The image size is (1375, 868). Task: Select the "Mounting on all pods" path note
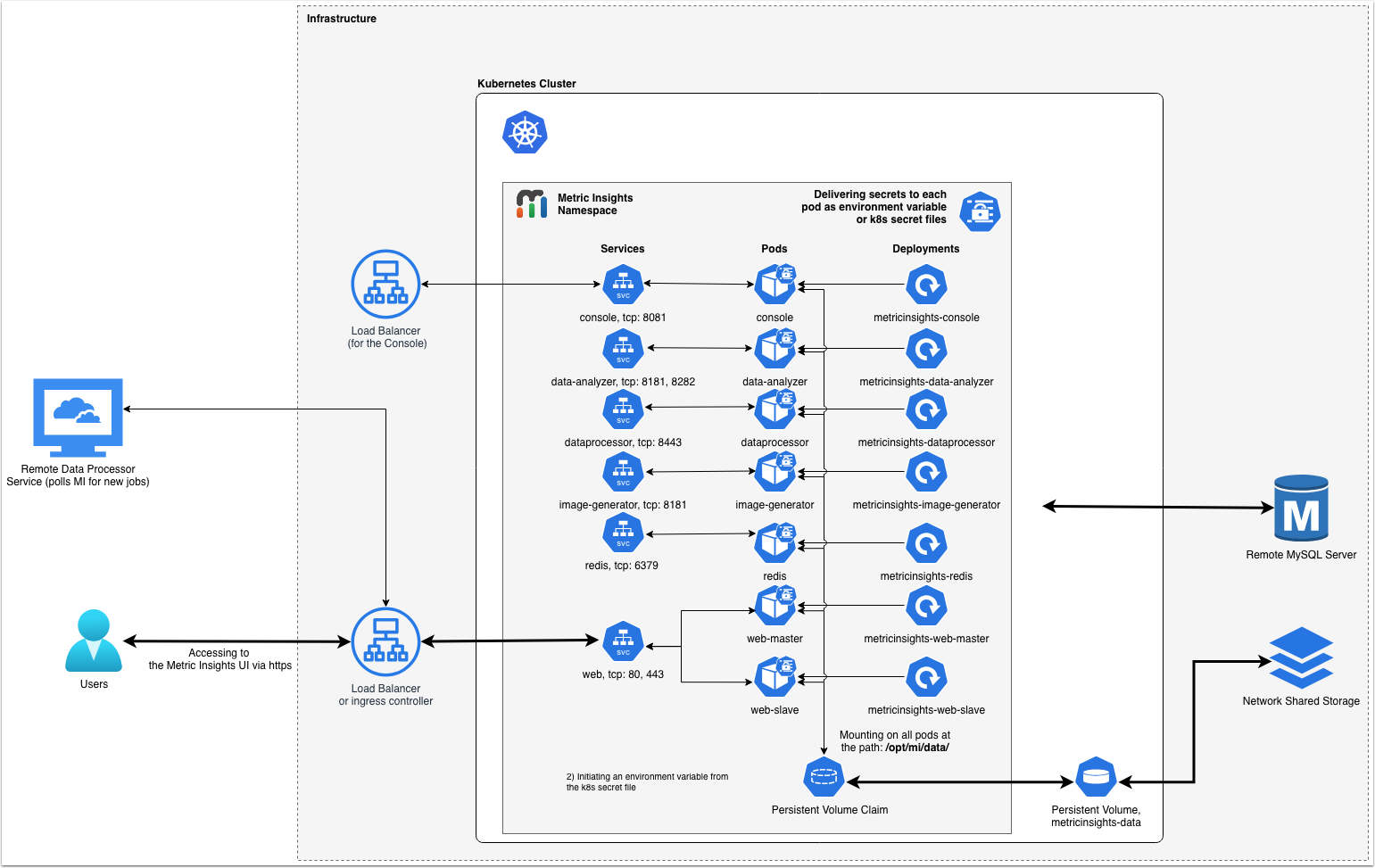click(x=895, y=741)
